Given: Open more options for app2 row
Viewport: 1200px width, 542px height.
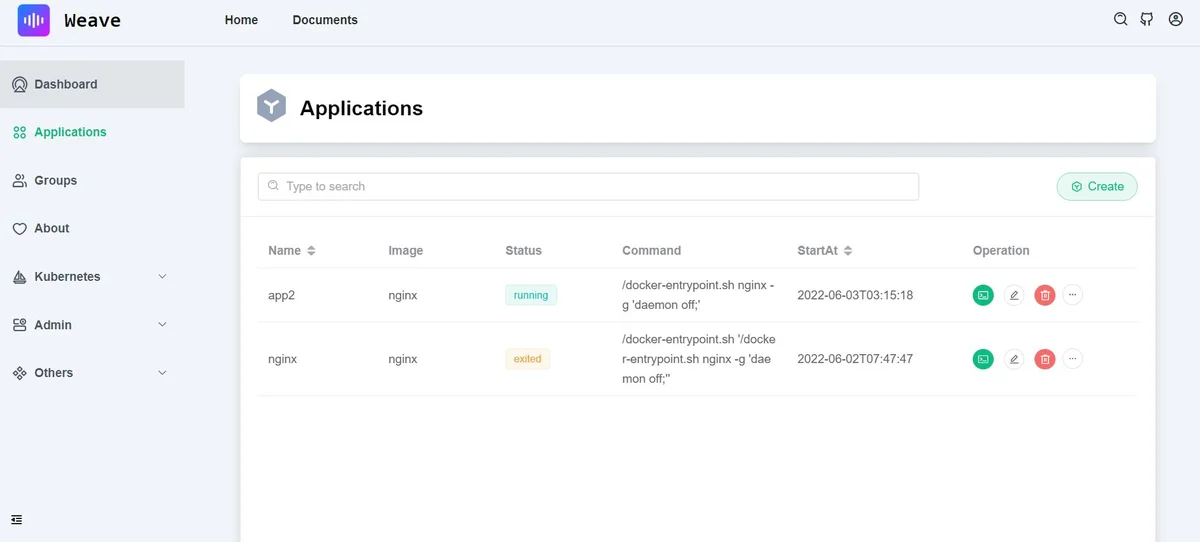Looking at the screenshot, I should (x=1072, y=295).
